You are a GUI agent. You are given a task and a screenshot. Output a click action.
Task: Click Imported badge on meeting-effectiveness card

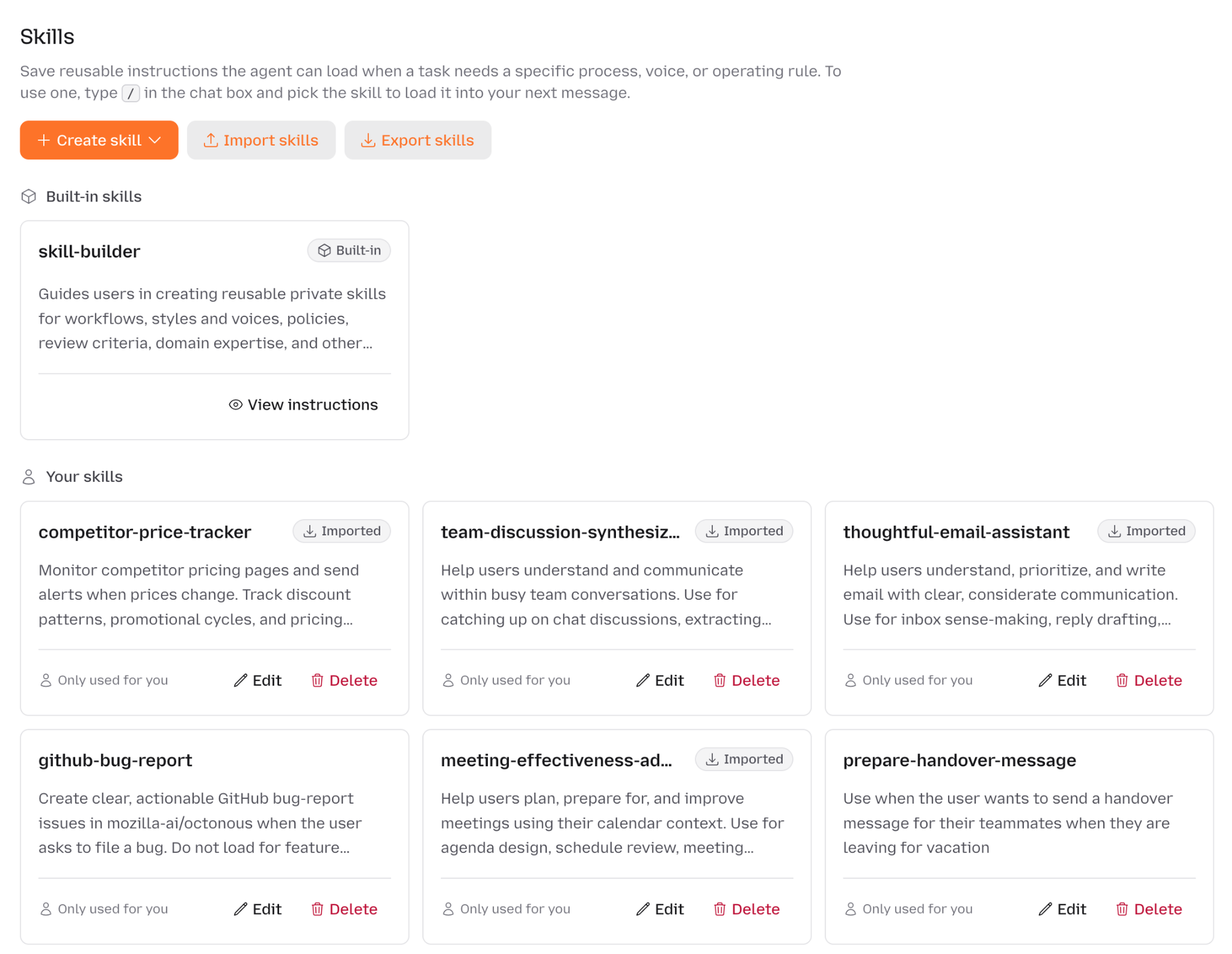pos(744,759)
